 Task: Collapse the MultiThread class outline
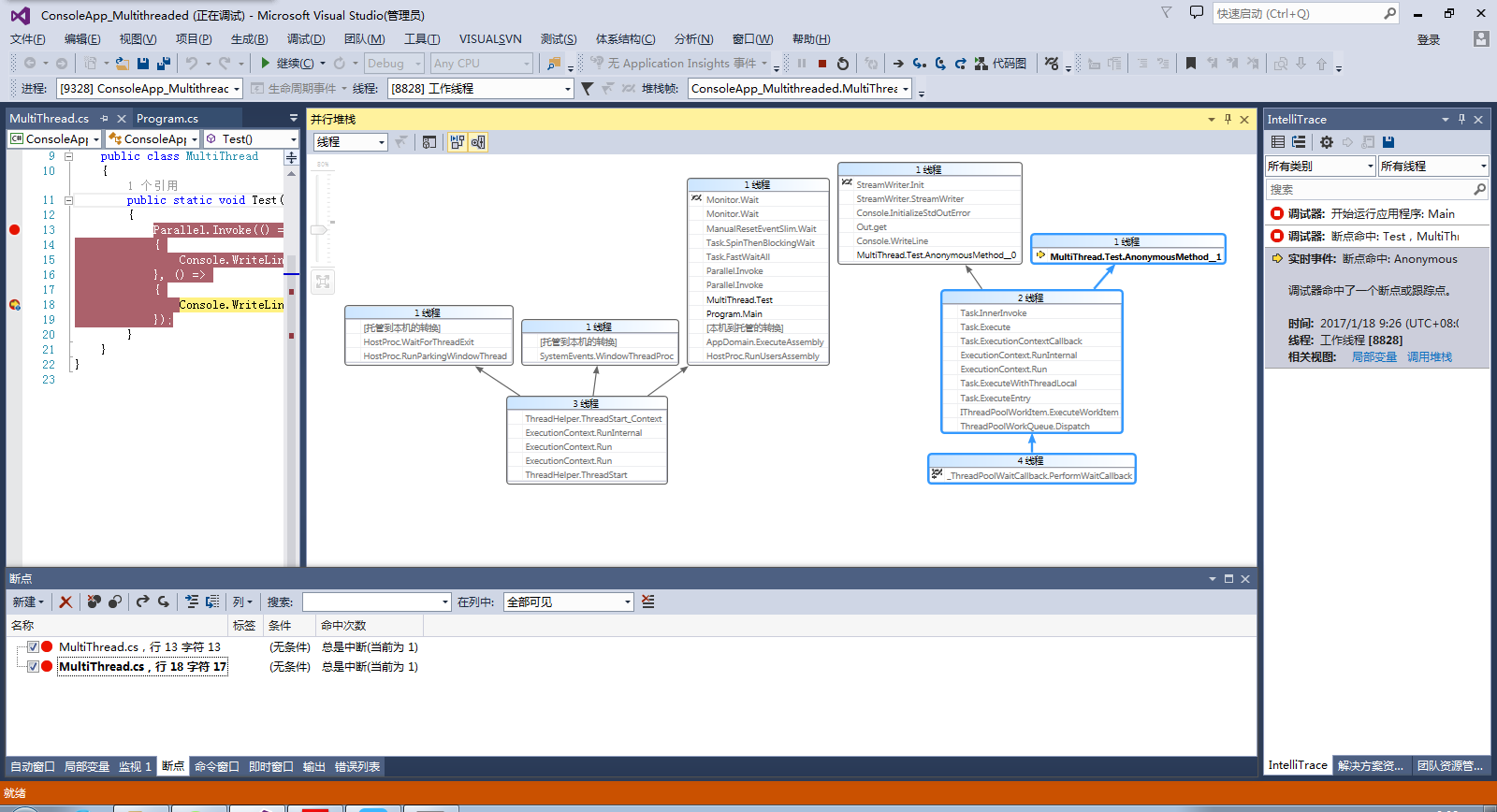68,156
